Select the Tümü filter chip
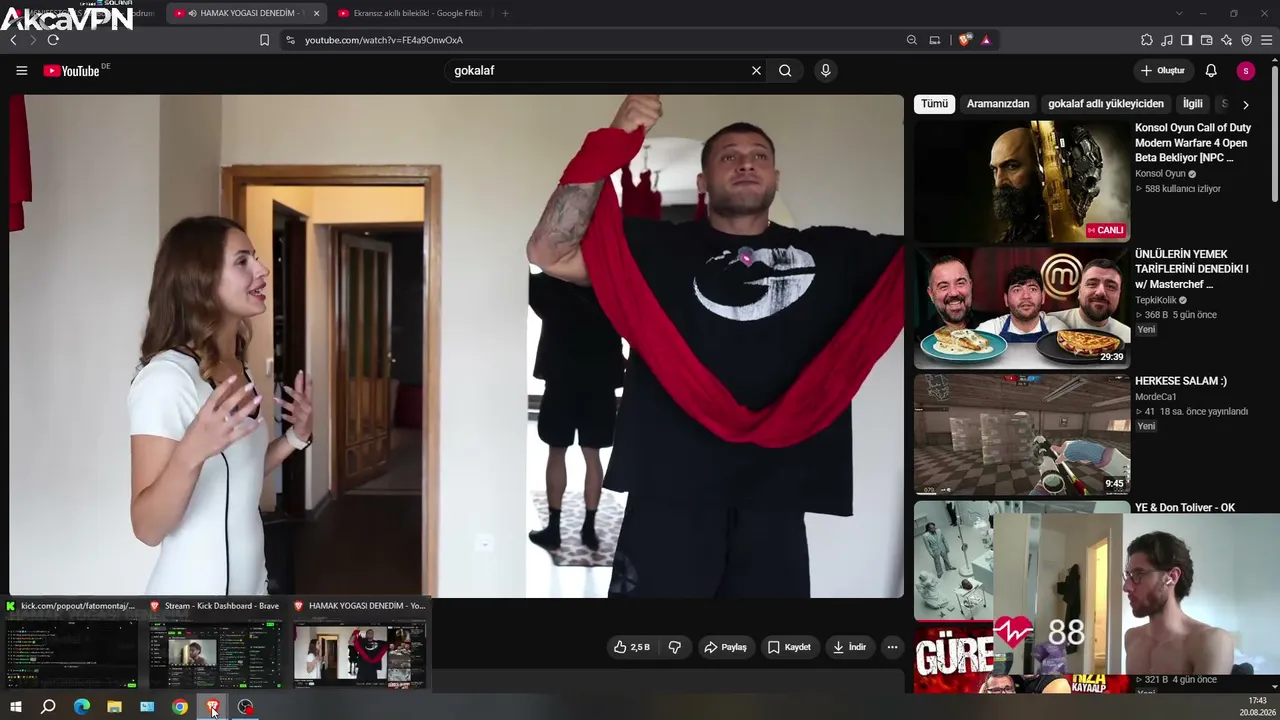 [934, 104]
